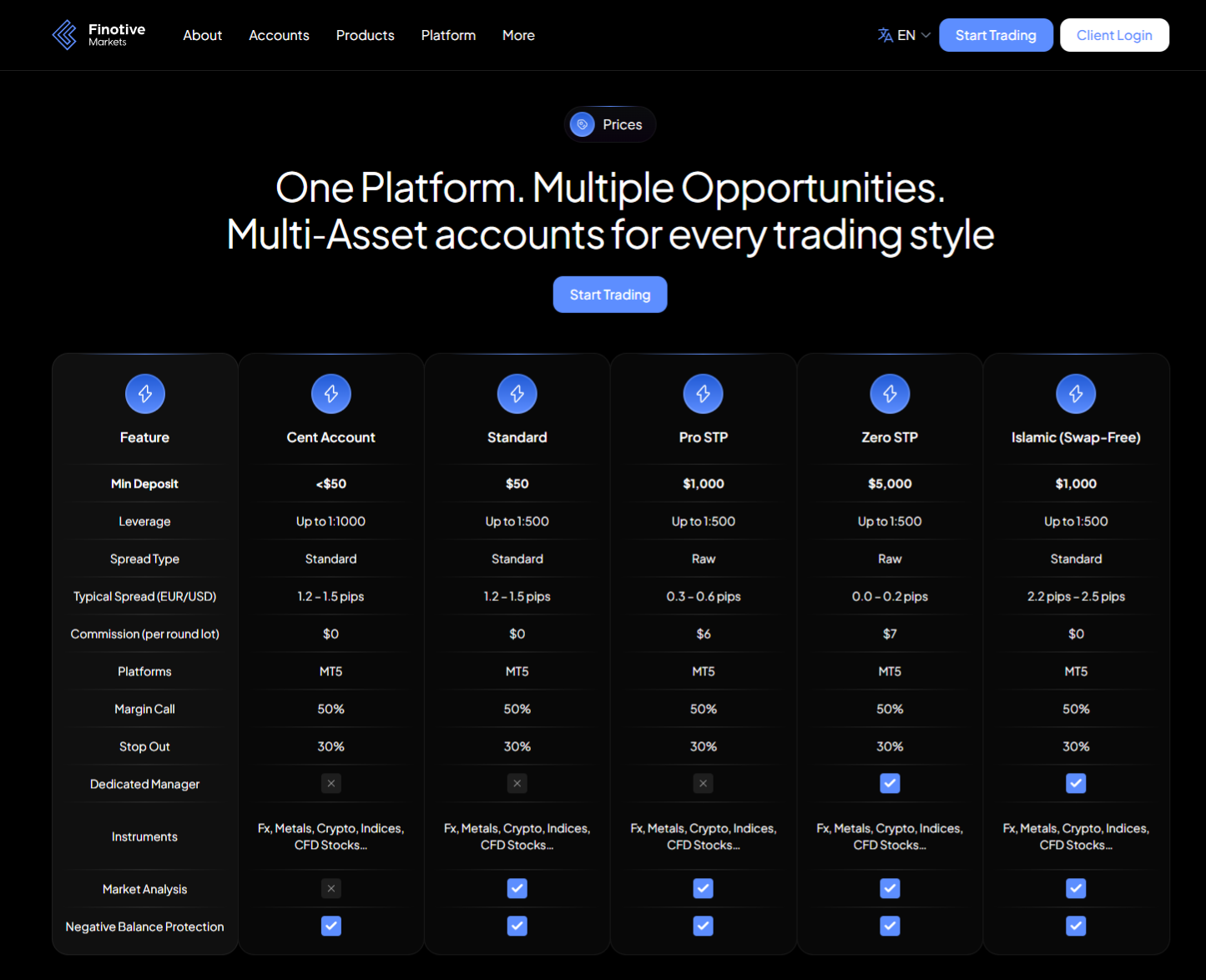
Task: Open the About menu item
Action: tap(203, 35)
